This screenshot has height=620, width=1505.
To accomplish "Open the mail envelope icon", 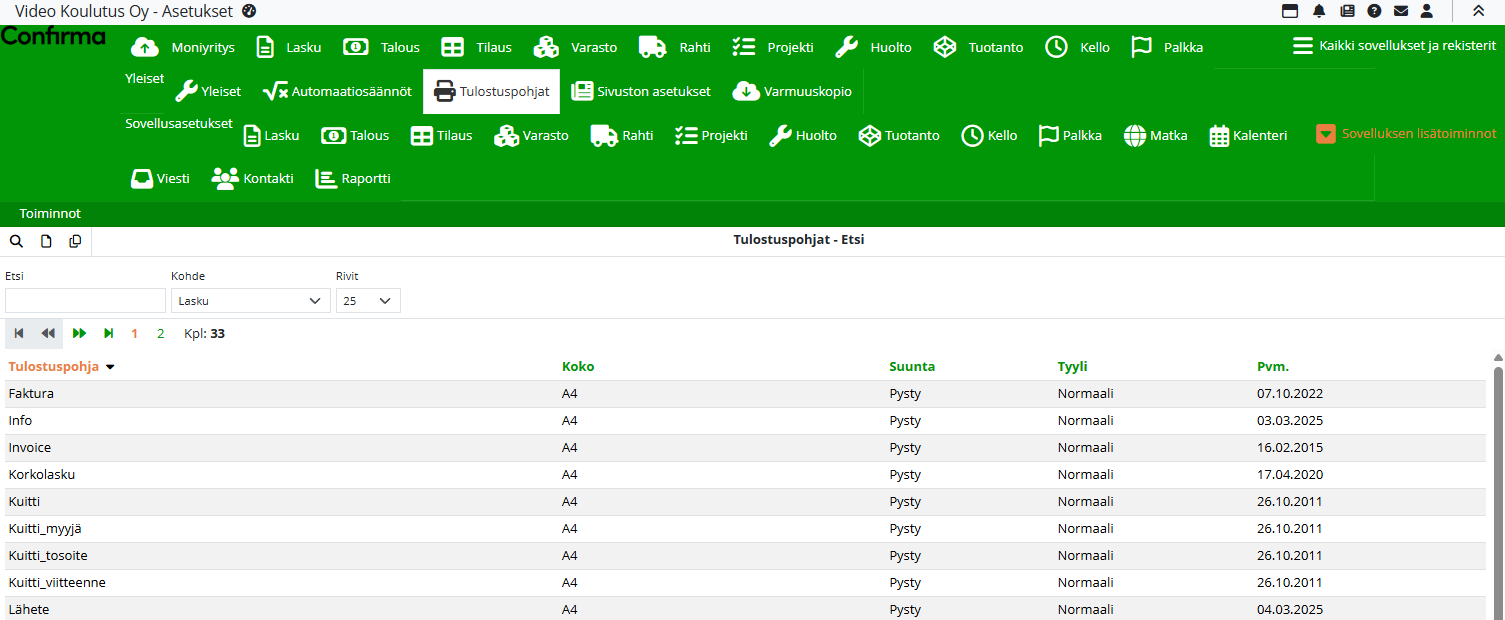I will coord(1401,11).
